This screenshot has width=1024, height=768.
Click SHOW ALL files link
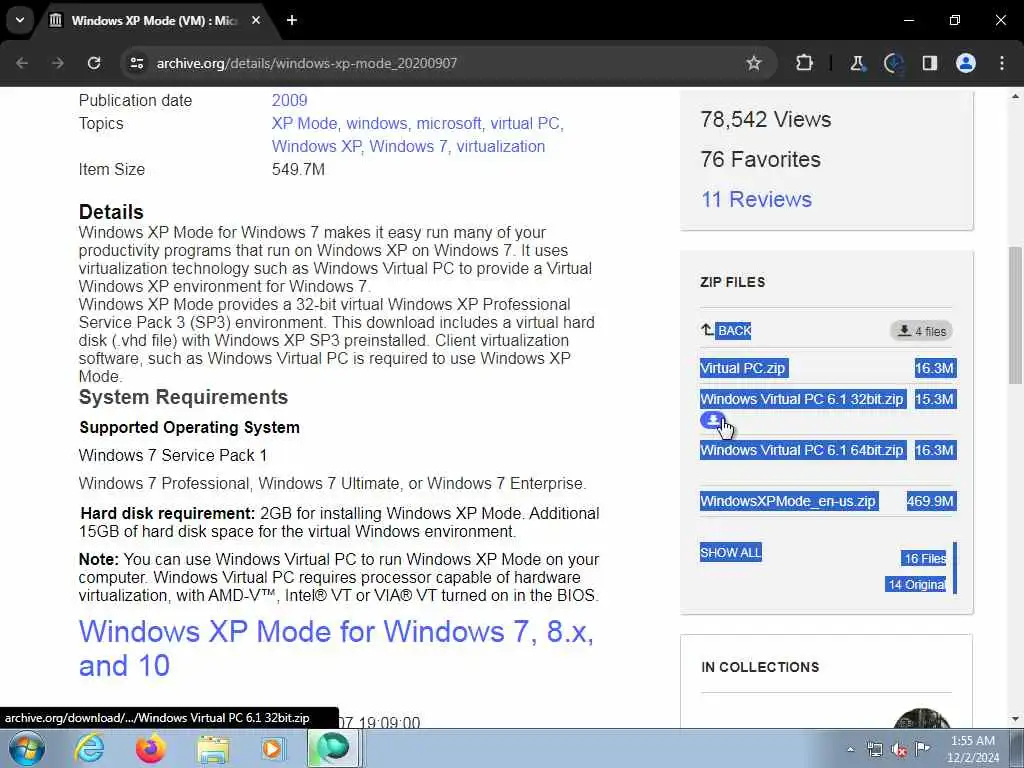tap(731, 552)
